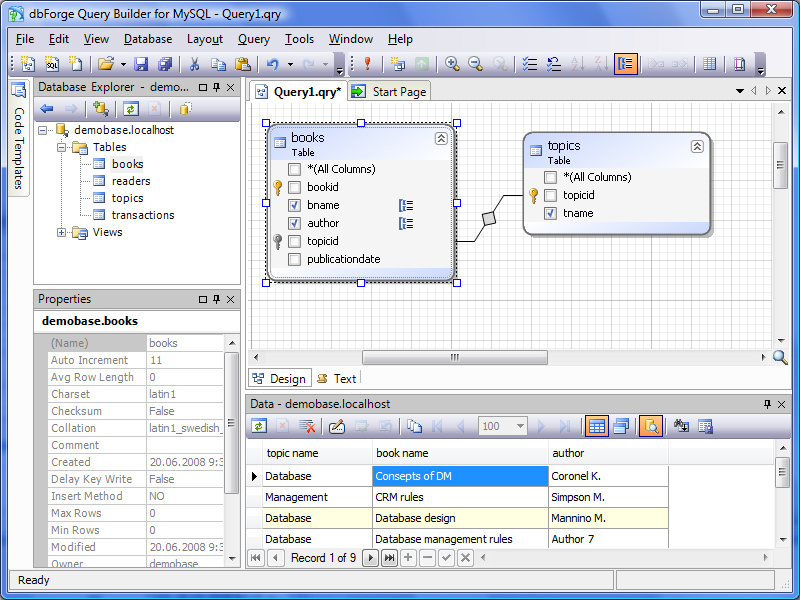Screen dimensions: 800x600
Task: Create a new query document from toolbar
Action: click(28, 64)
